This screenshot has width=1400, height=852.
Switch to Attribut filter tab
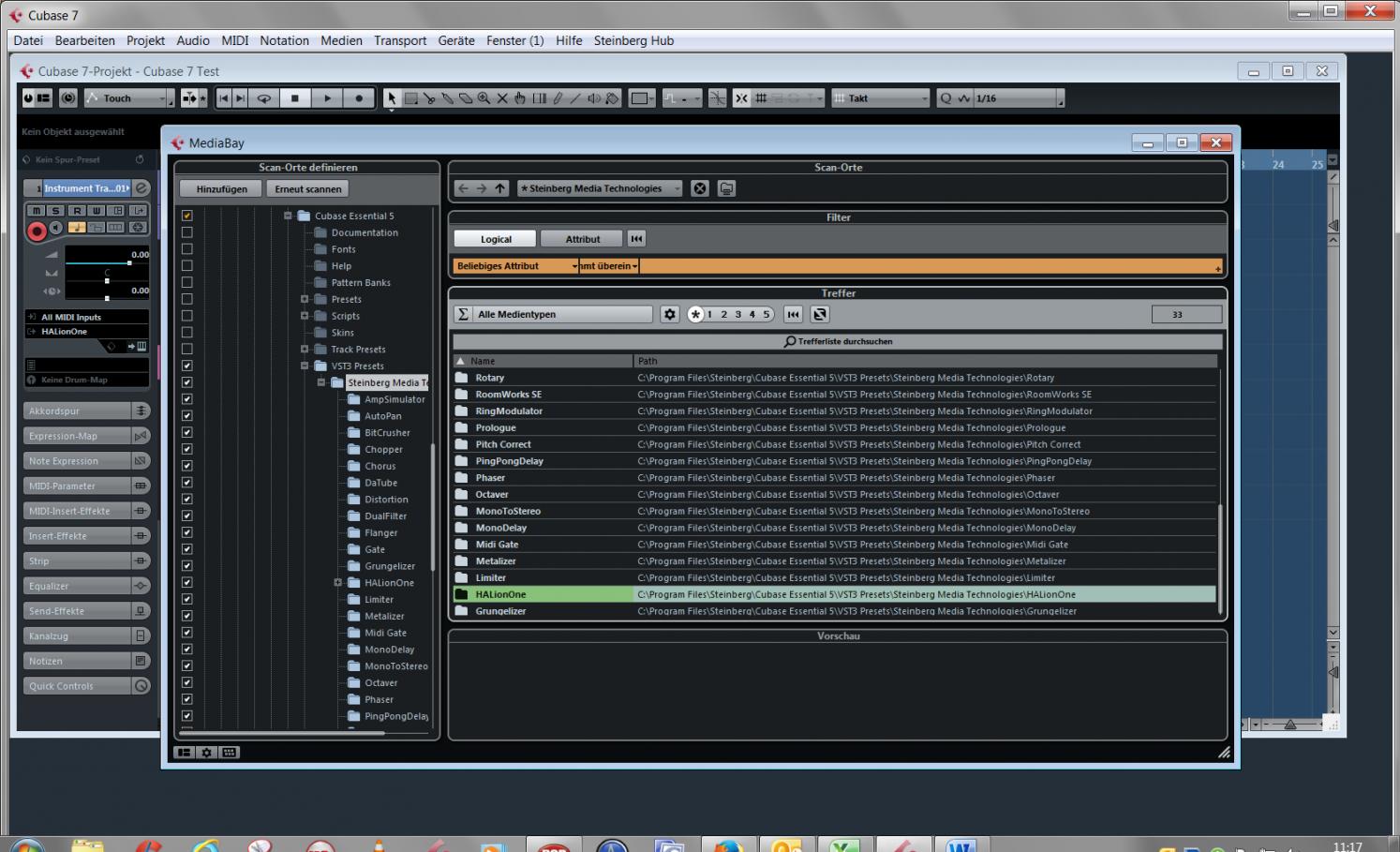582,239
